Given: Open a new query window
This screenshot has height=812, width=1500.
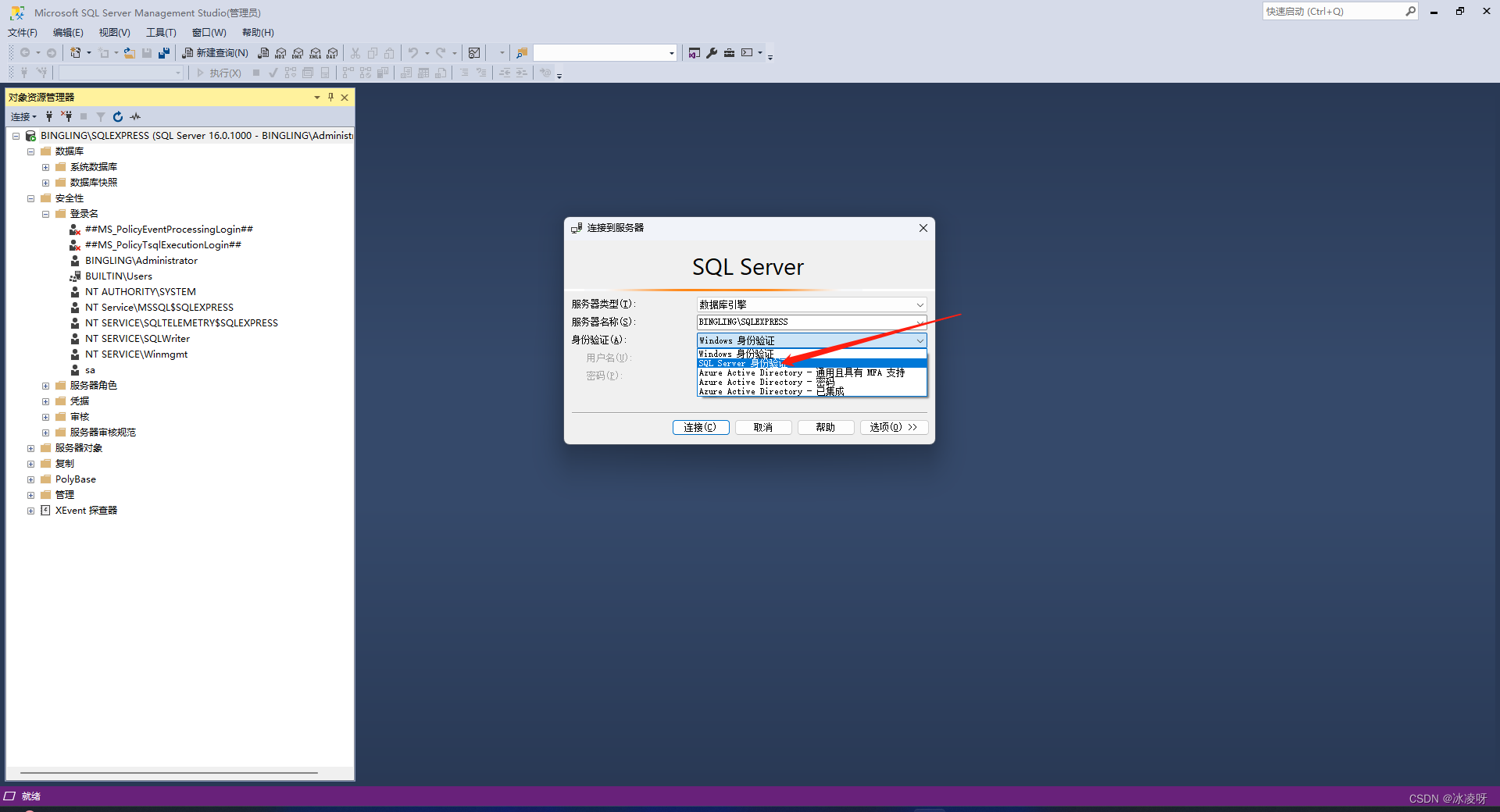Looking at the screenshot, I should click(x=216, y=52).
